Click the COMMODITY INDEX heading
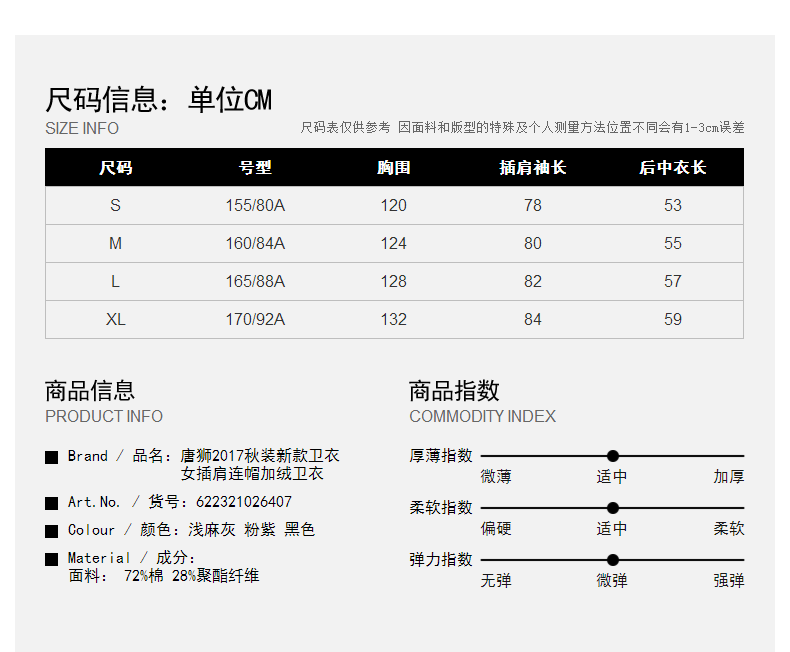The height and width of the screenshot is (652, 790). [x=483, y=416]
